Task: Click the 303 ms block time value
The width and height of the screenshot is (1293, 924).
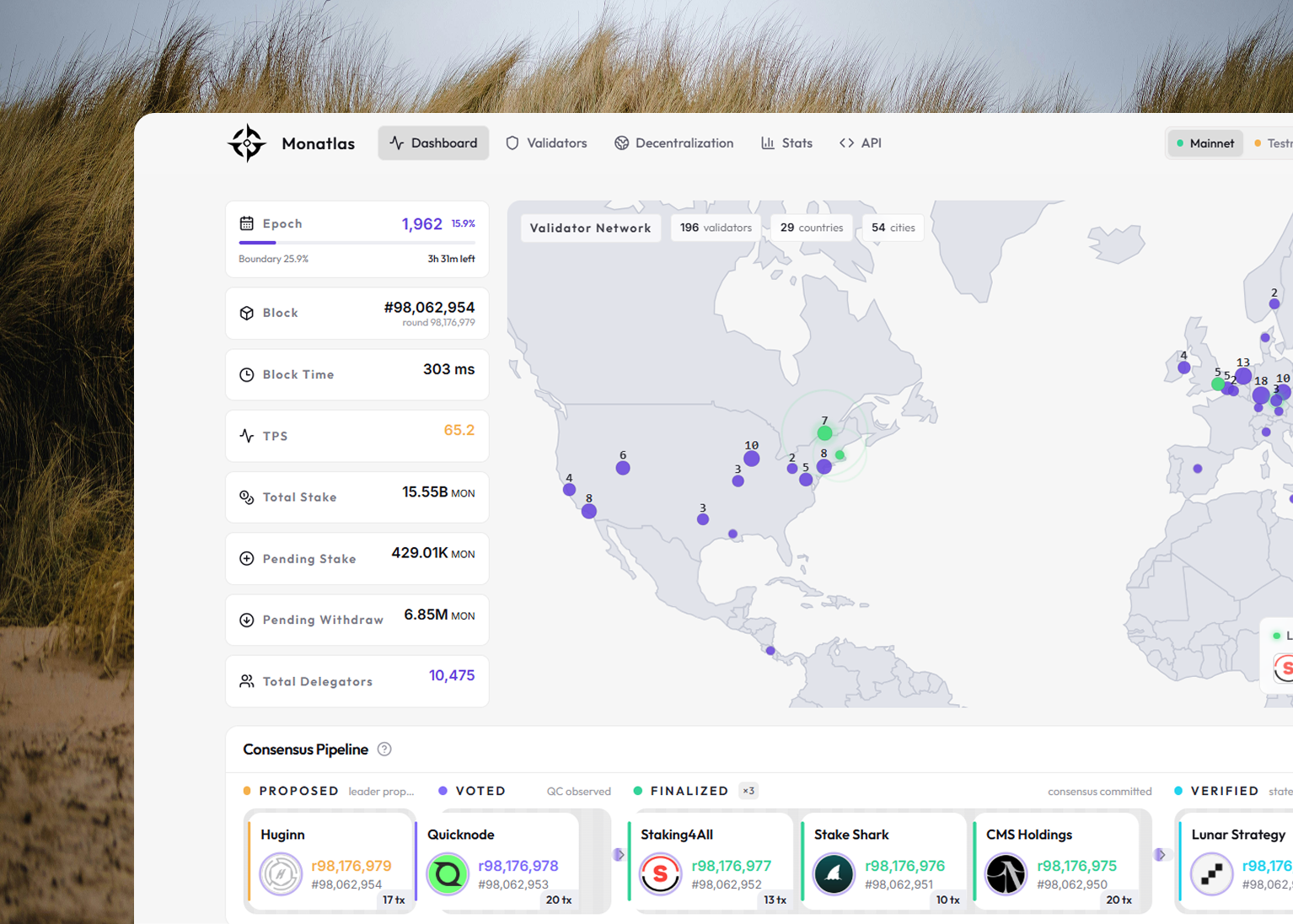Action: [x=448, y=369]
